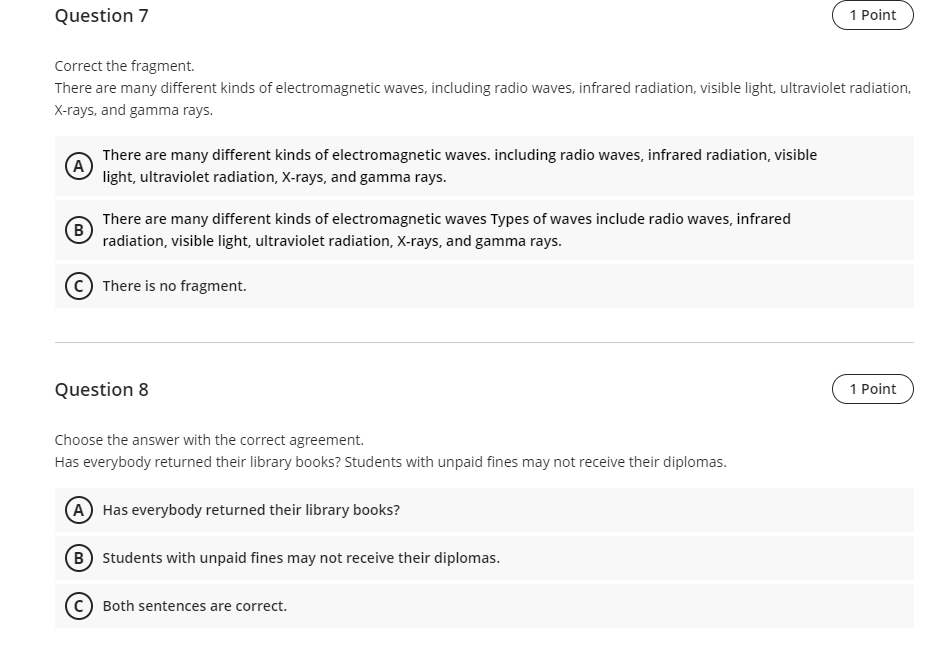Click the circled C icon in Question 7
This screenshot has width=934, height=661.
79,286
